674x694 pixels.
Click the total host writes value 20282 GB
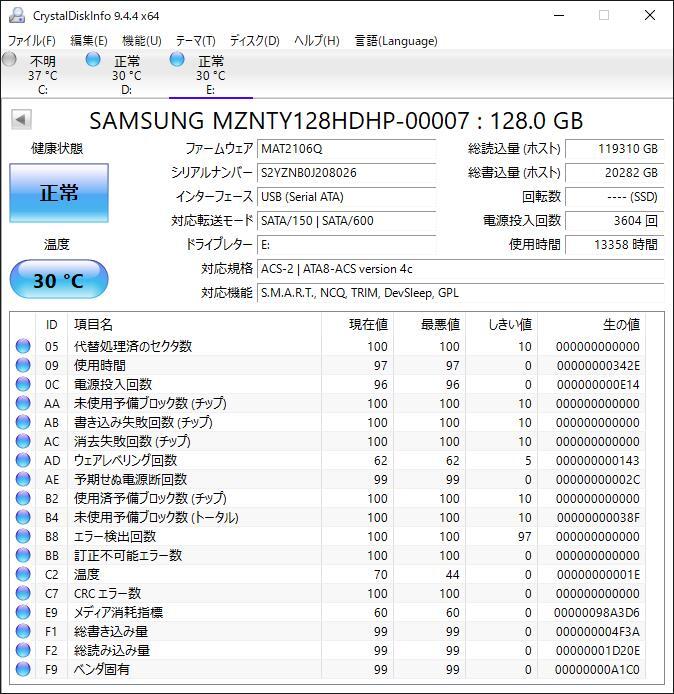point(615,173)
